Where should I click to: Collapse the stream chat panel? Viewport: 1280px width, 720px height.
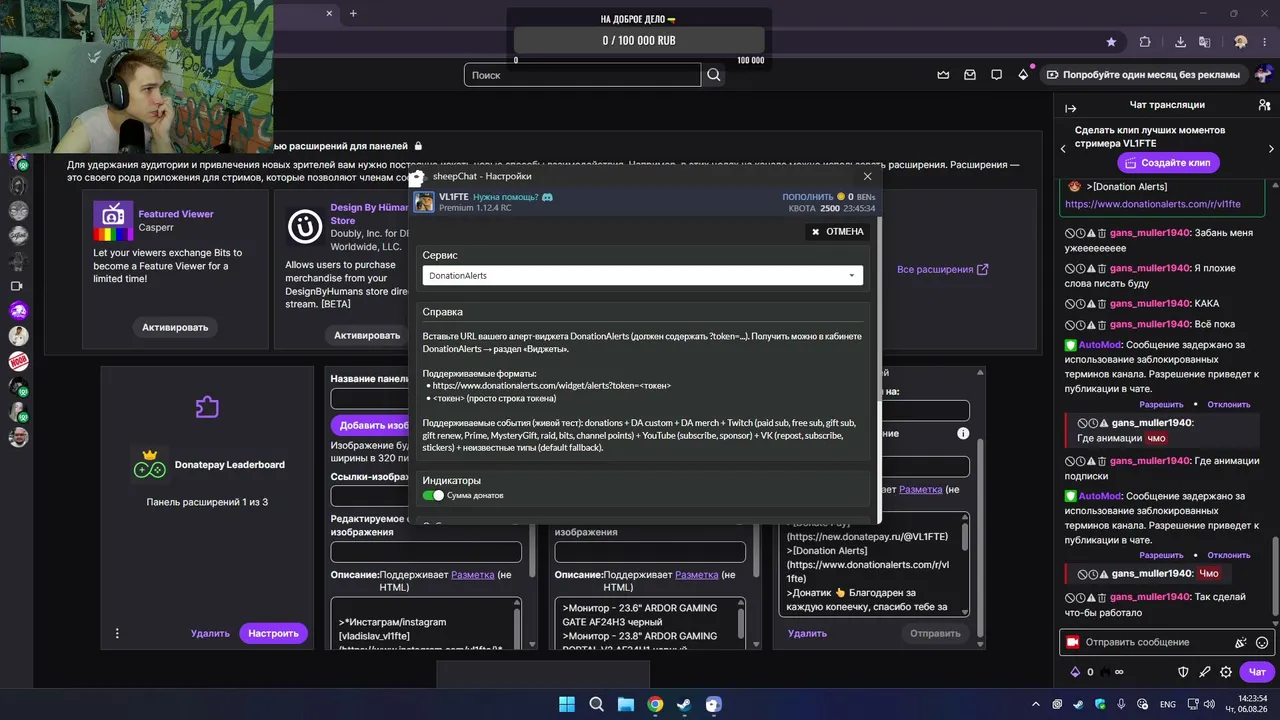click(1070, 108)
